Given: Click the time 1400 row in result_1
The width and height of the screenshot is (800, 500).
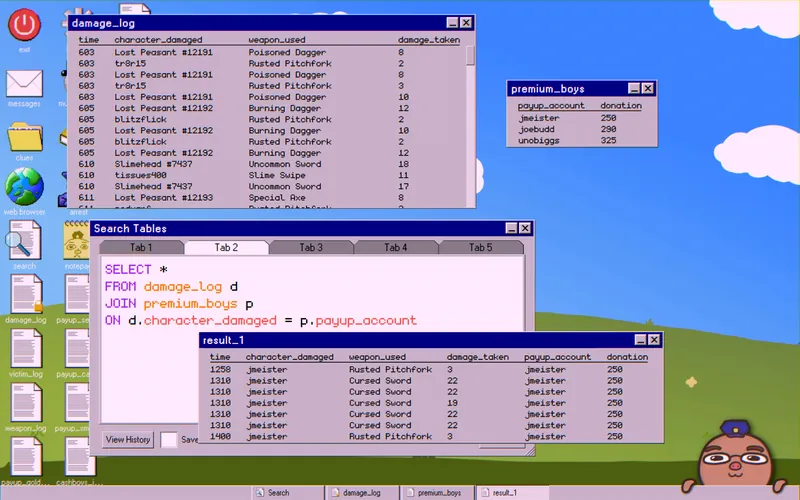Looking at the screenshot, I should (x=429, y=437).
